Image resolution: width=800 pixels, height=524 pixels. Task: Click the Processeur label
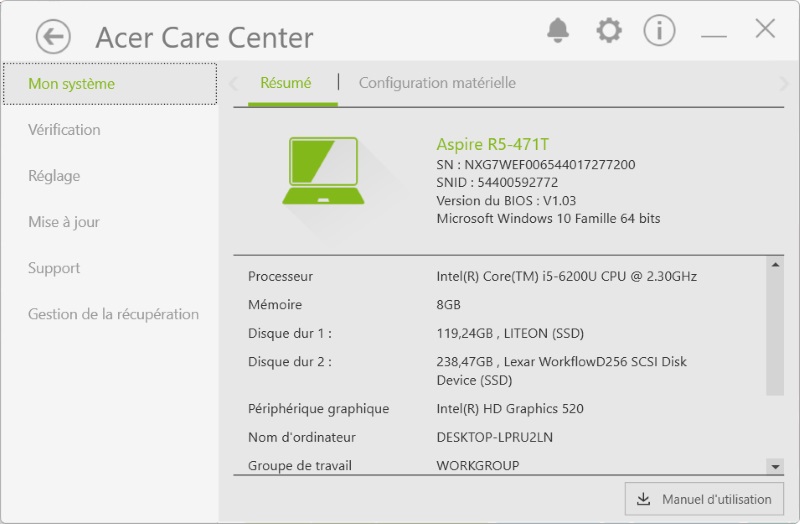(280, 277)
